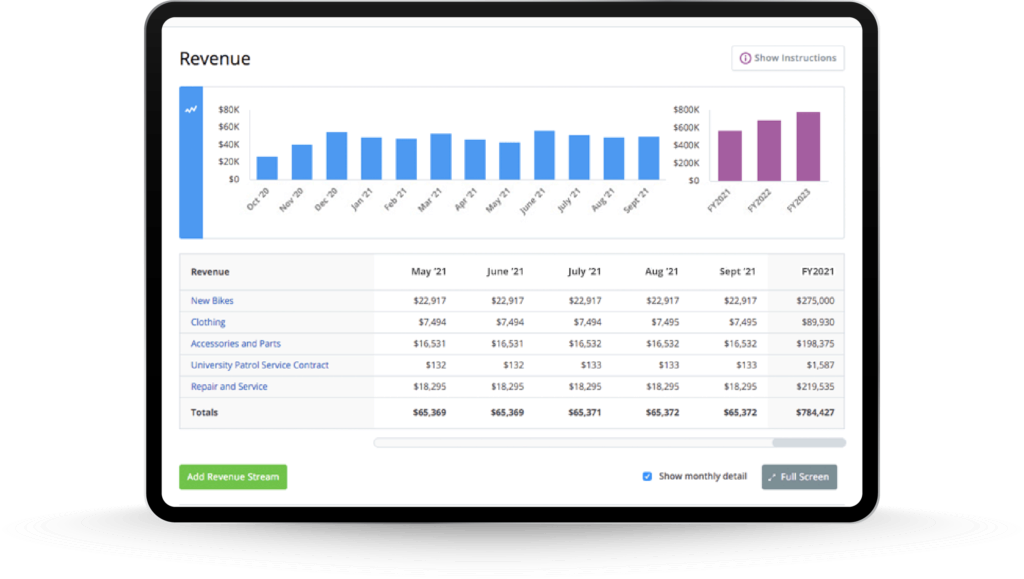Click the June '21 blue bar

click(x=544, y=155)
